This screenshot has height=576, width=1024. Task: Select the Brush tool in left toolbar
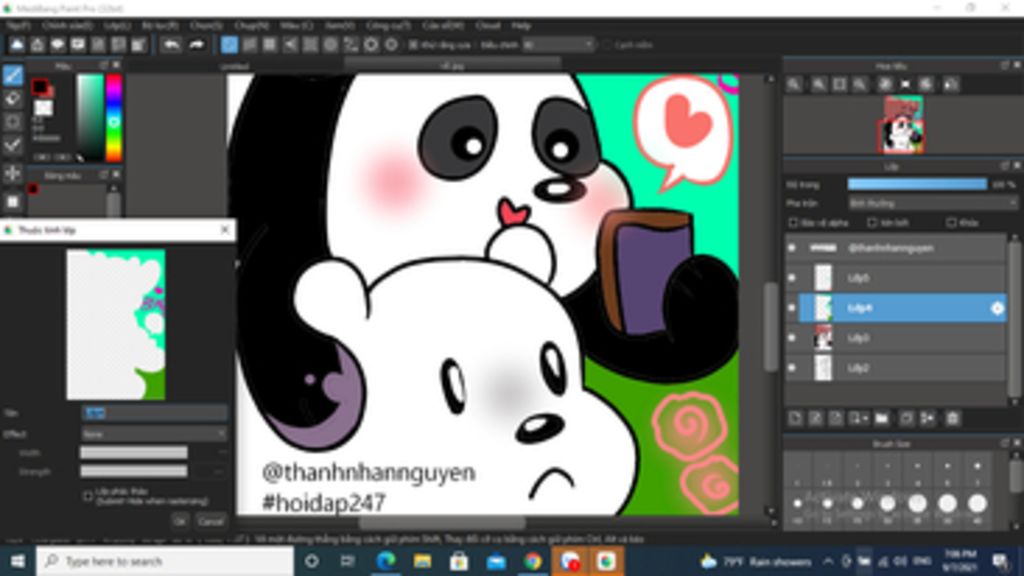click(x=13, y=75)
